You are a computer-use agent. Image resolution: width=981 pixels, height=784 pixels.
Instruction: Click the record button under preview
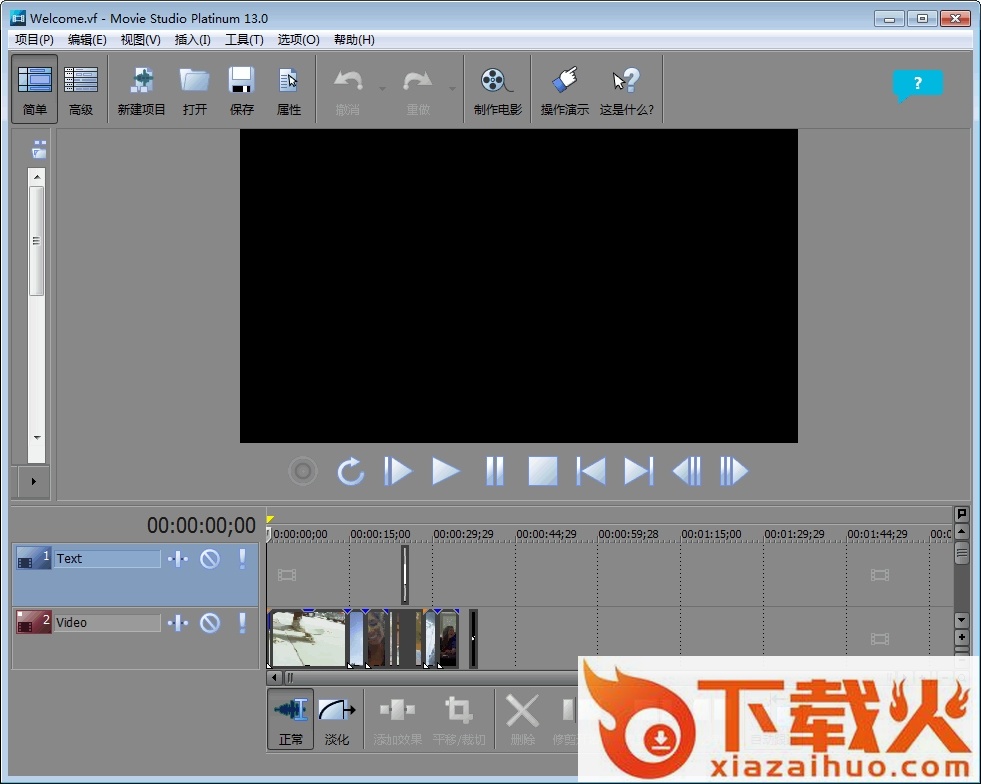pos(303,471)
